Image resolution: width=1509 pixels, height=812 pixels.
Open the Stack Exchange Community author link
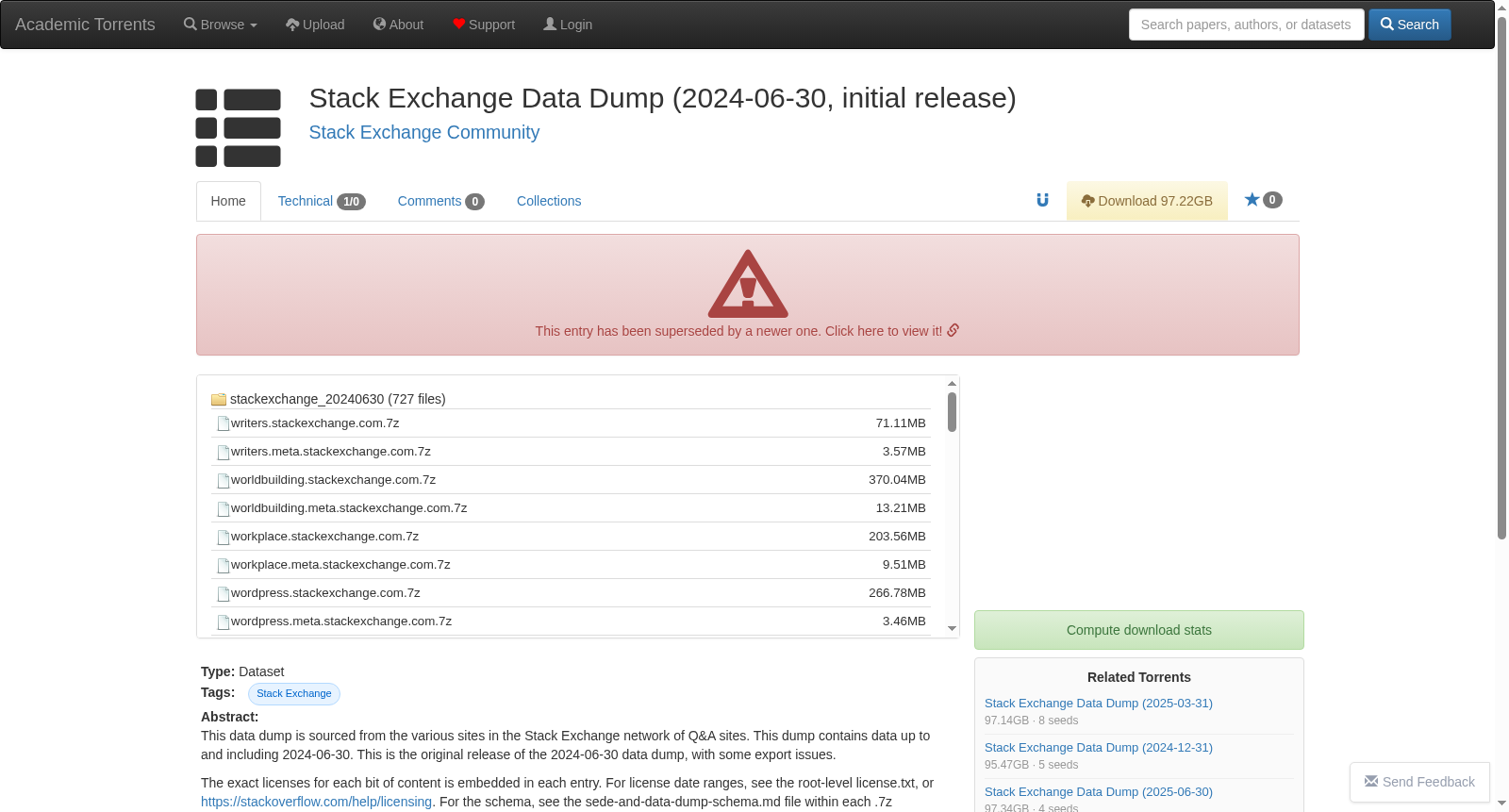click(x=424, y=132)
